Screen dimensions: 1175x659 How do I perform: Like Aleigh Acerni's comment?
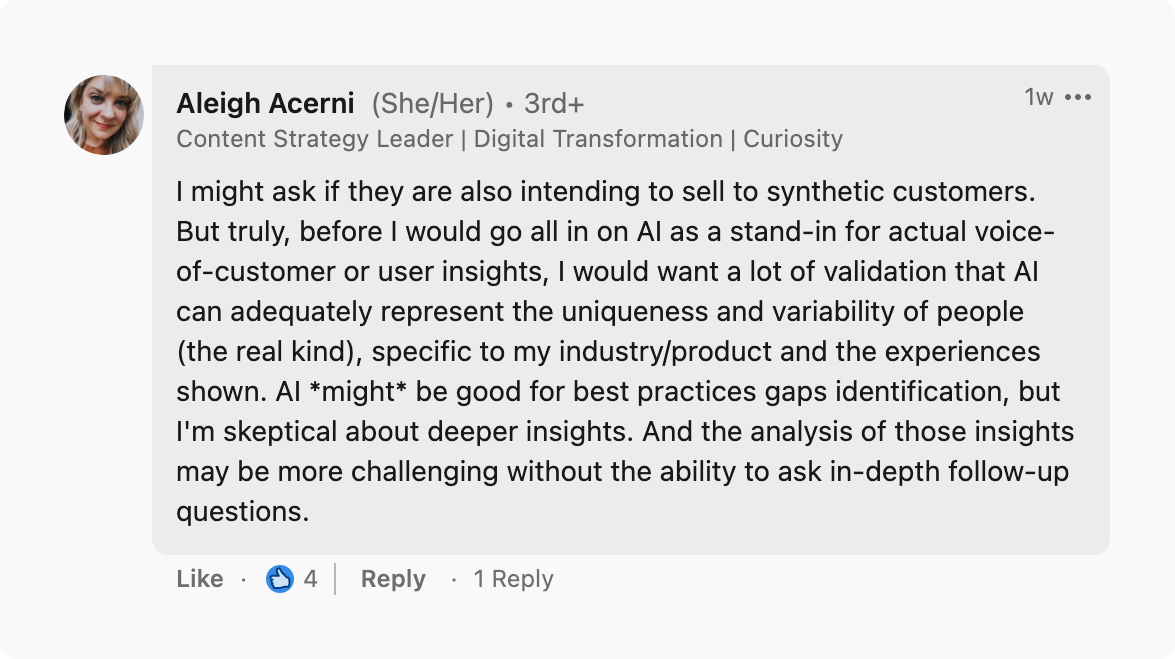[x=200, y=579]
